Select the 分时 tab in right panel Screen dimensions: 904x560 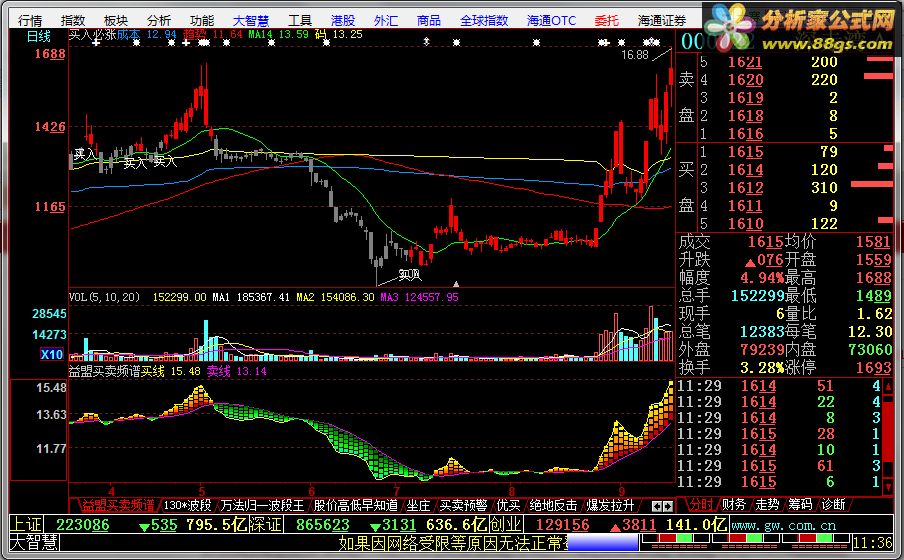[702, 505]
